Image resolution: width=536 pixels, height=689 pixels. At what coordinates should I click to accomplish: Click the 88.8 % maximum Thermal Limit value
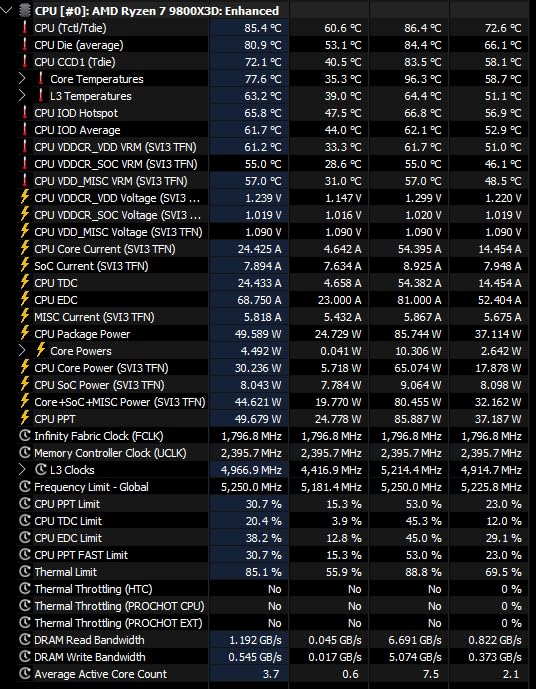(424, 572)
